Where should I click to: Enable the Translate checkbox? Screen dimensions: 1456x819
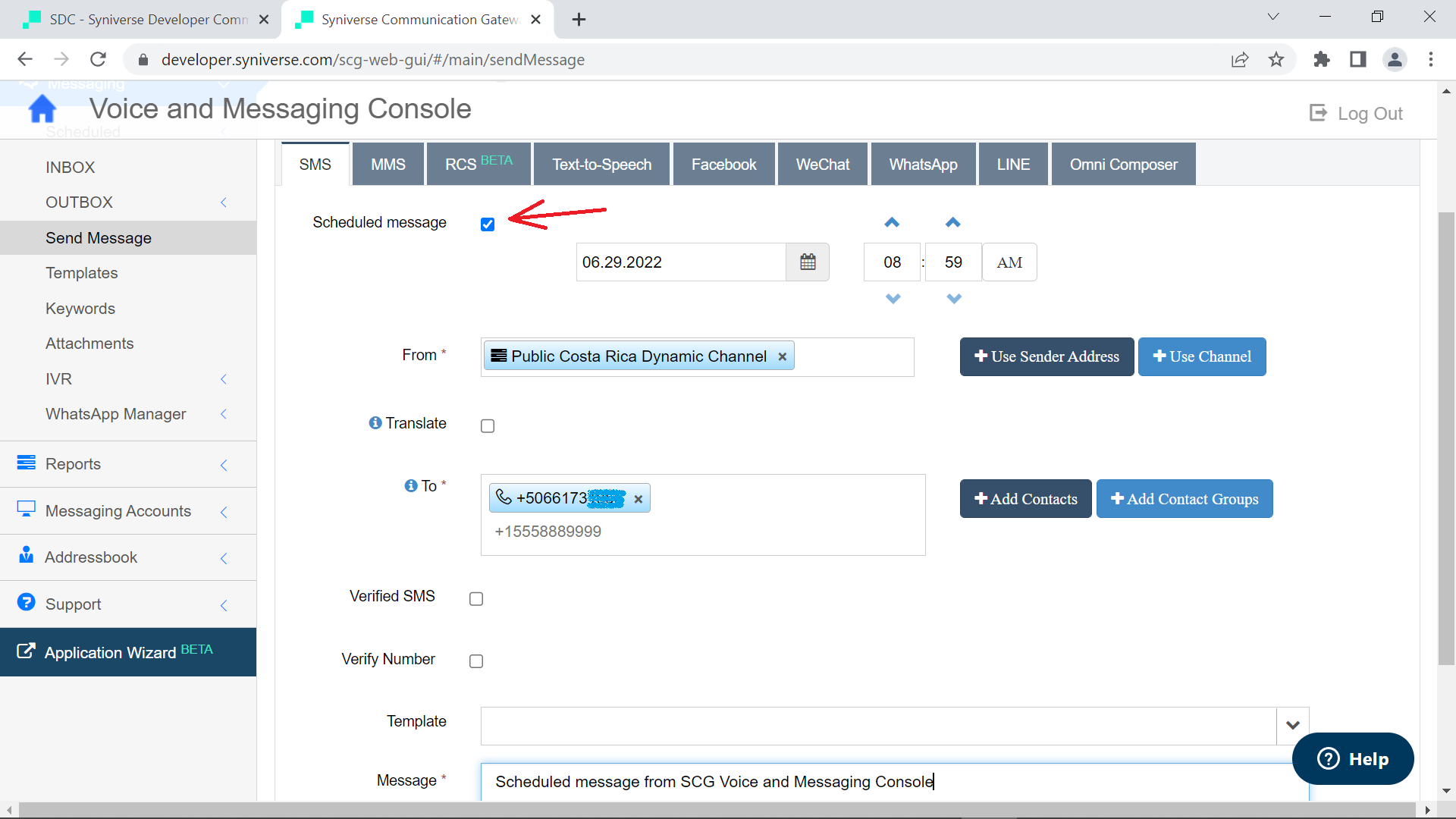pyautogui.click(x=488, y=426)
